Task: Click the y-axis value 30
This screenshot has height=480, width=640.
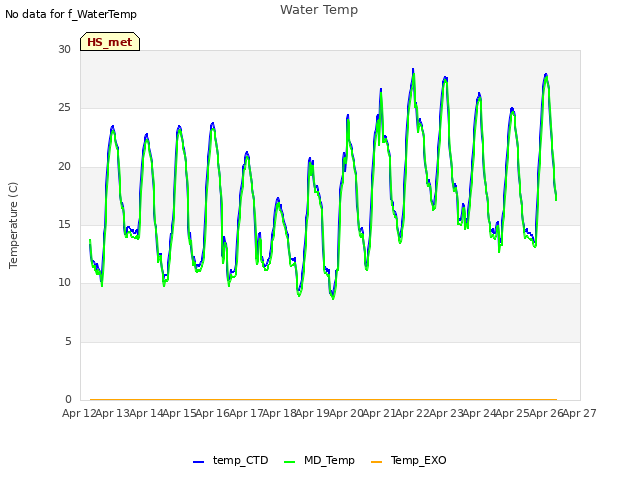Action: [x=64, y=49]
